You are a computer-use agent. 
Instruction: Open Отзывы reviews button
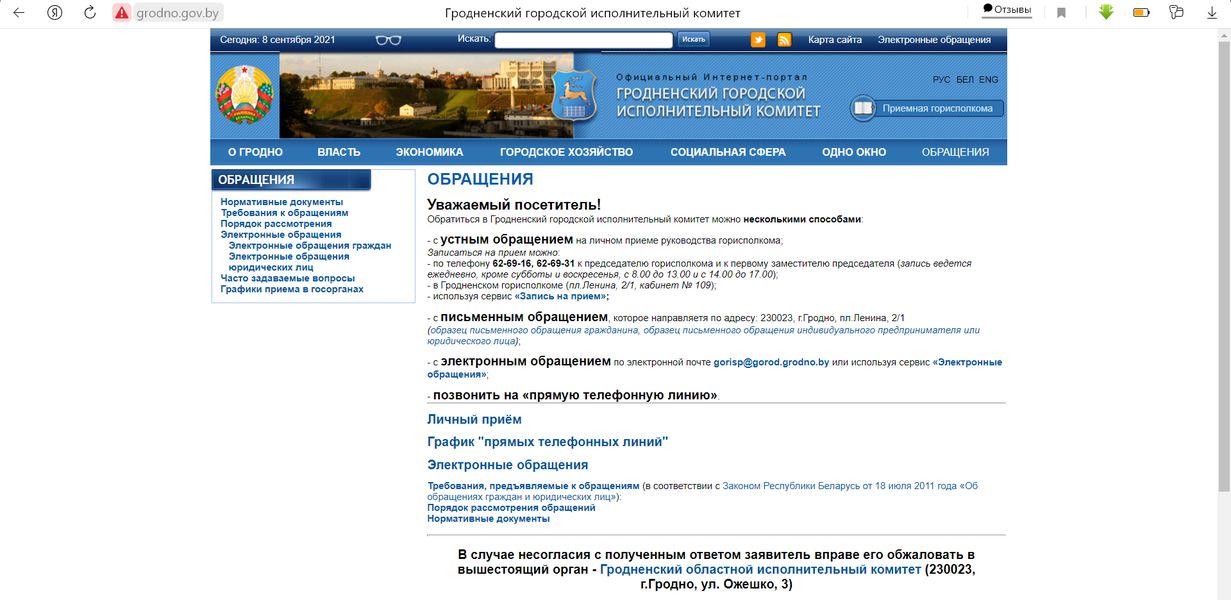click(x=1006, y=10)
